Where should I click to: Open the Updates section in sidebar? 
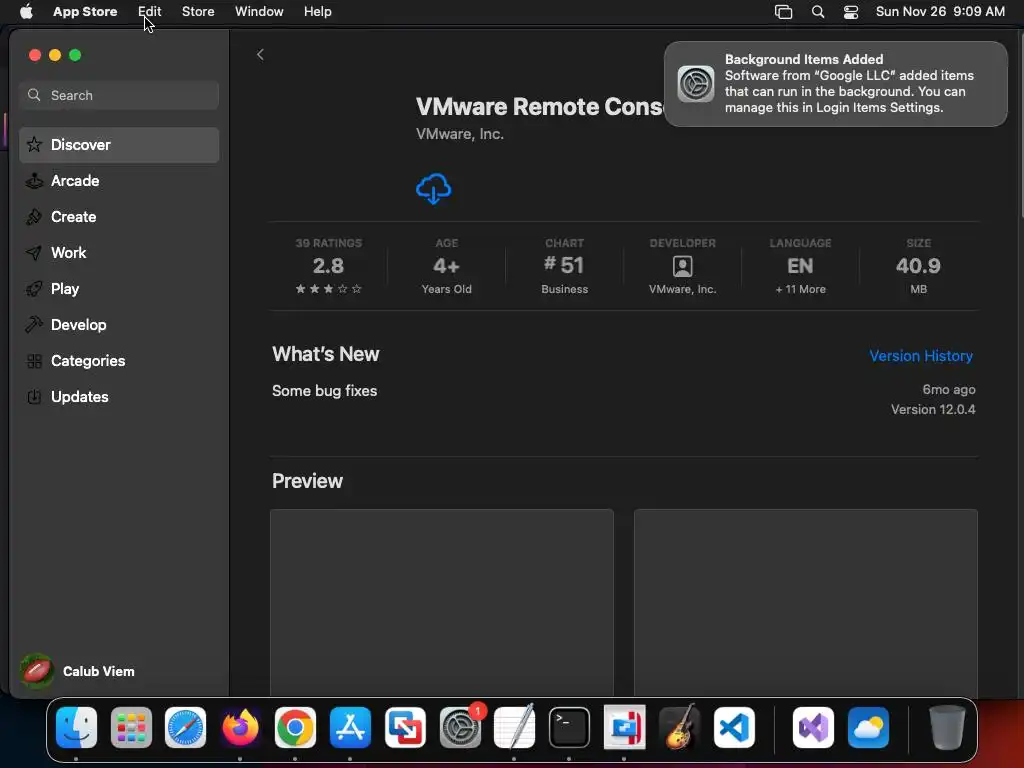(x=119, y=396)
